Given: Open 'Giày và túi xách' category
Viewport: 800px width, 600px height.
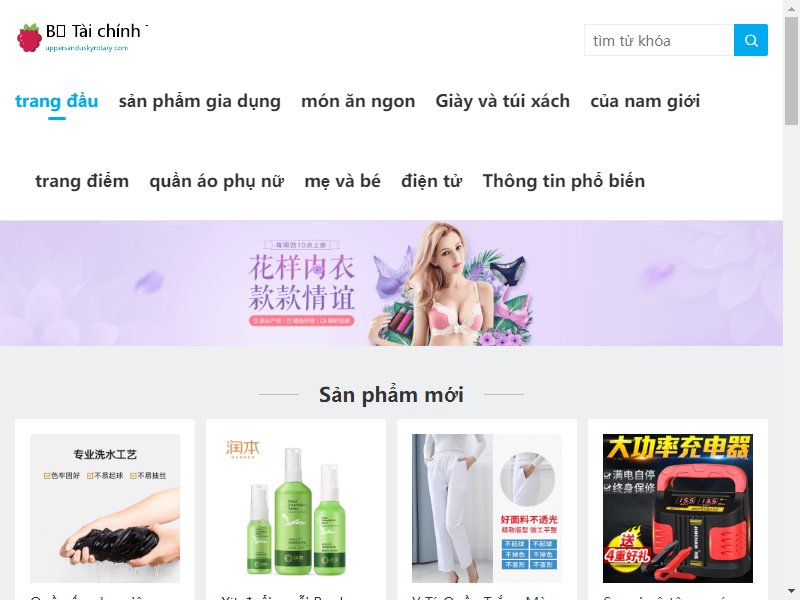Looking at the screenshot, I should [x=503, y=101].
